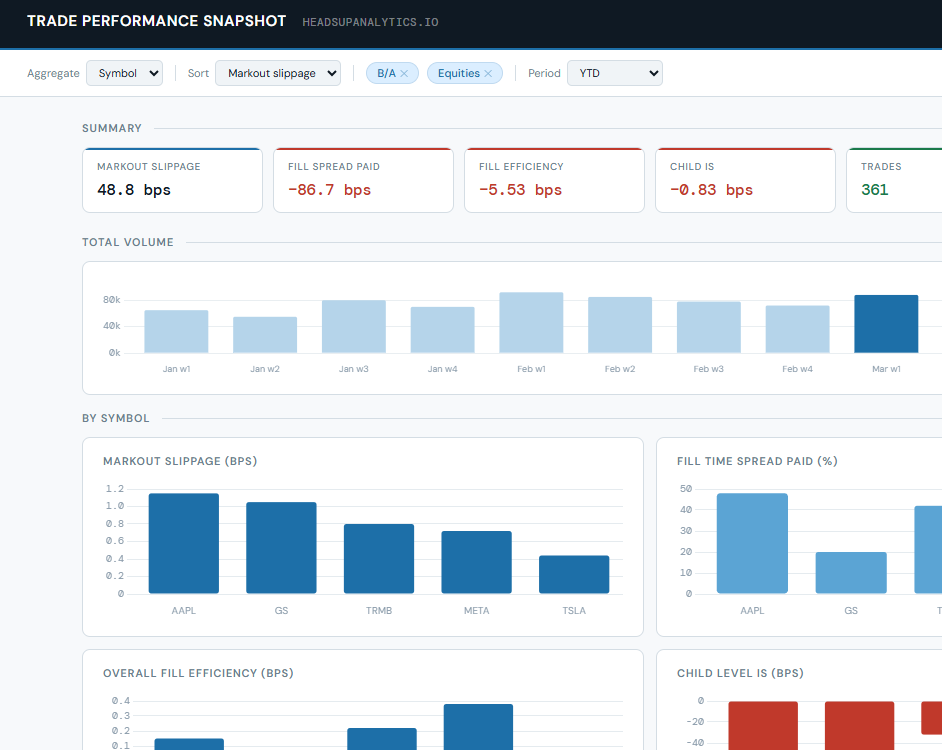The image size is (942, 750).
Task: Select the Child IS summary card
Action: click(746, 180)
